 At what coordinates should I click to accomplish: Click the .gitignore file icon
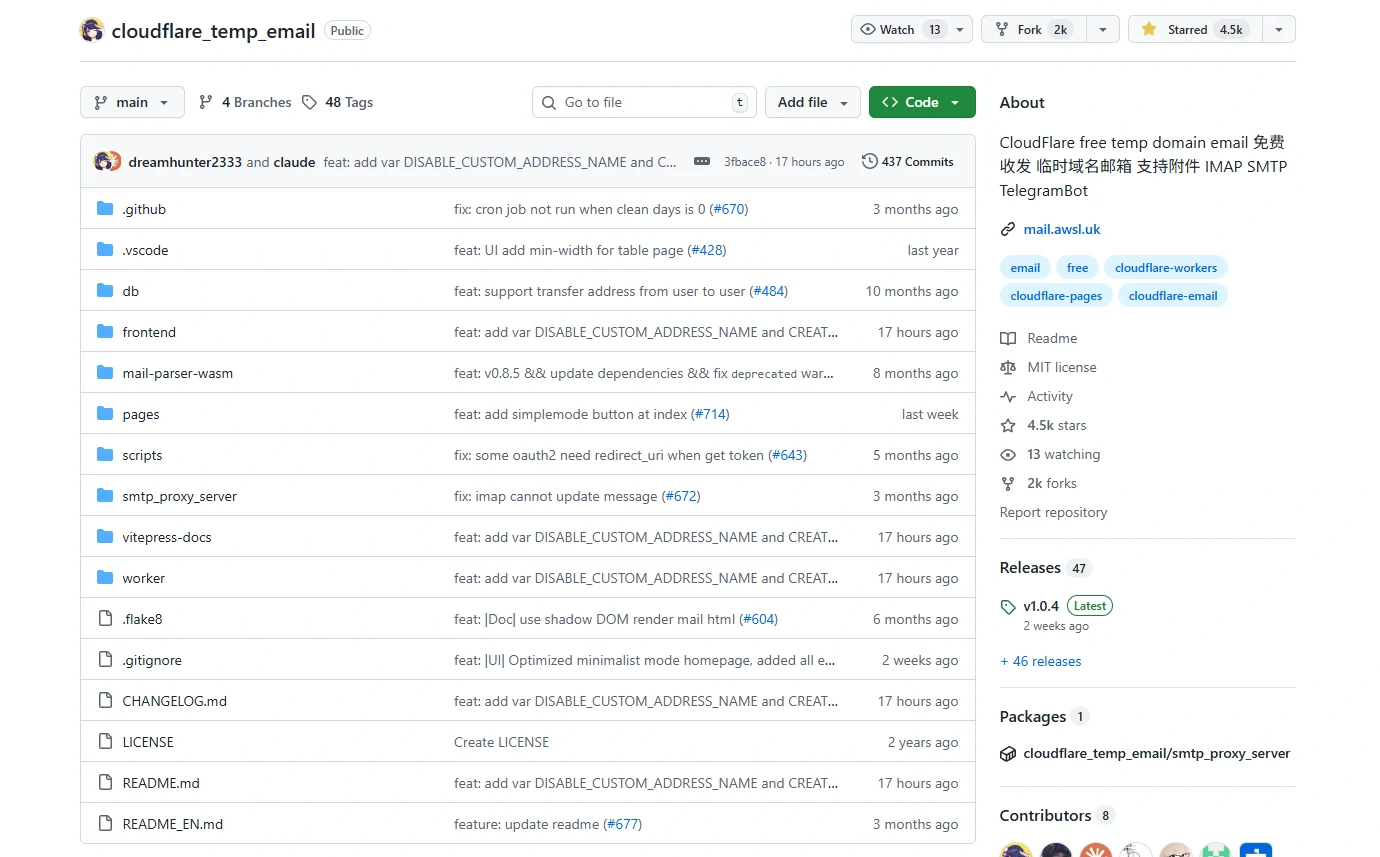pos(105,660)
